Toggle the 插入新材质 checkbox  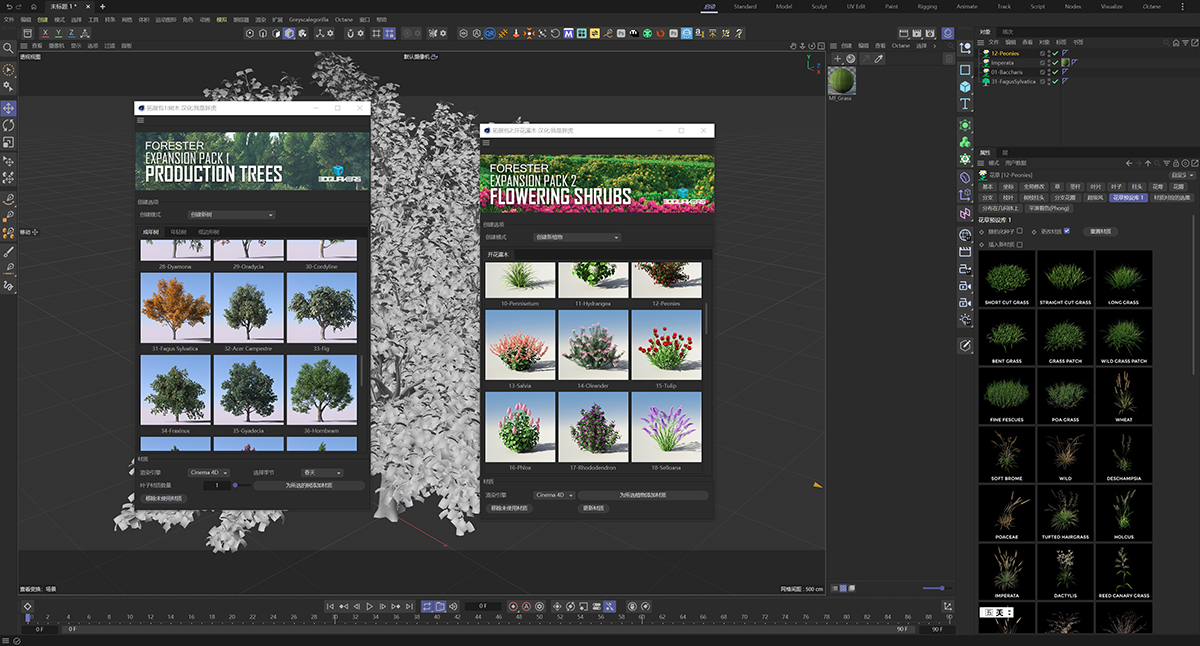click(1019, 244)
